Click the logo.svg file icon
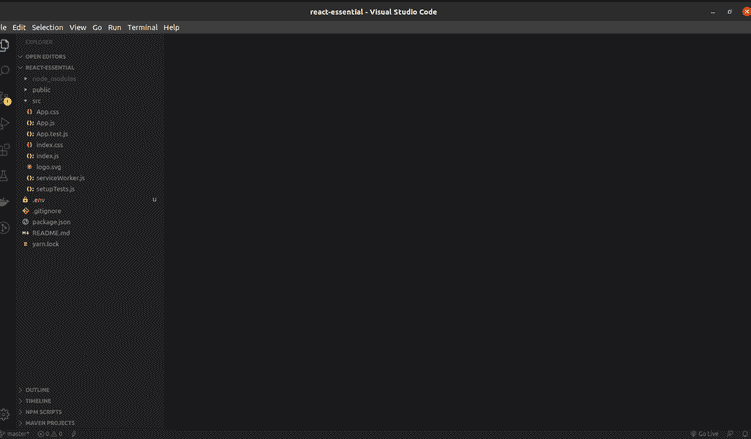751x439 pixels. 30,167
